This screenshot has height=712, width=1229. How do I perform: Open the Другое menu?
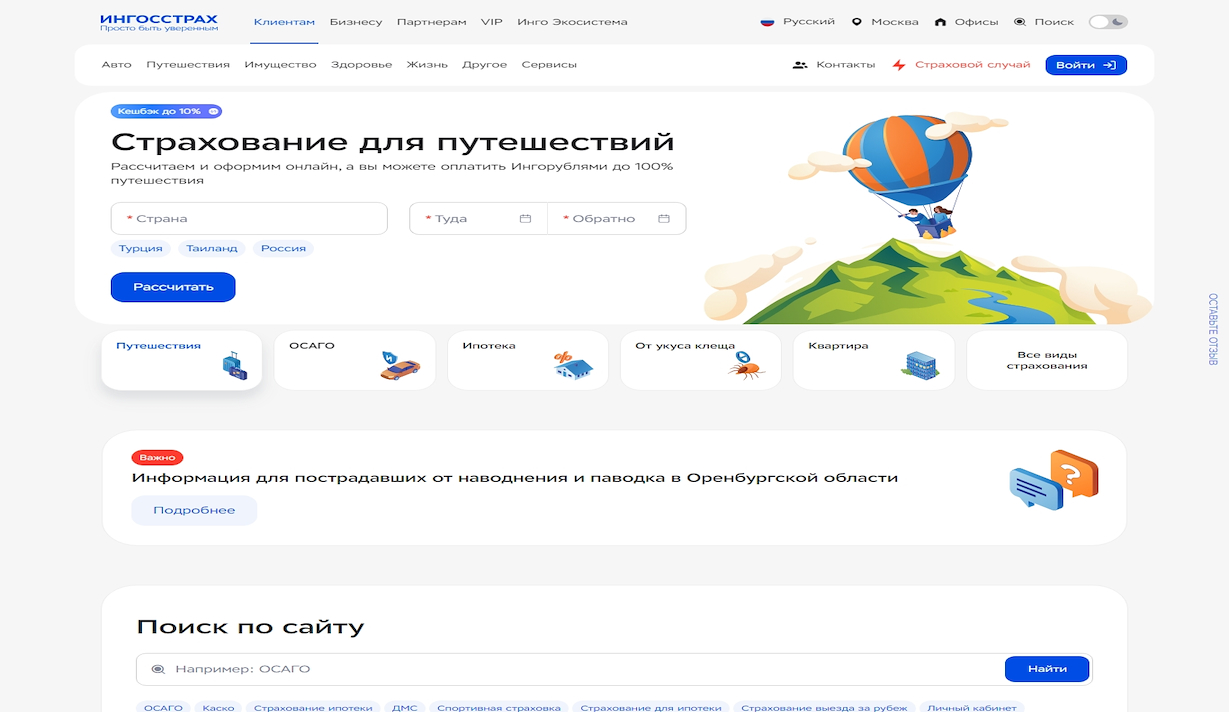484,65
